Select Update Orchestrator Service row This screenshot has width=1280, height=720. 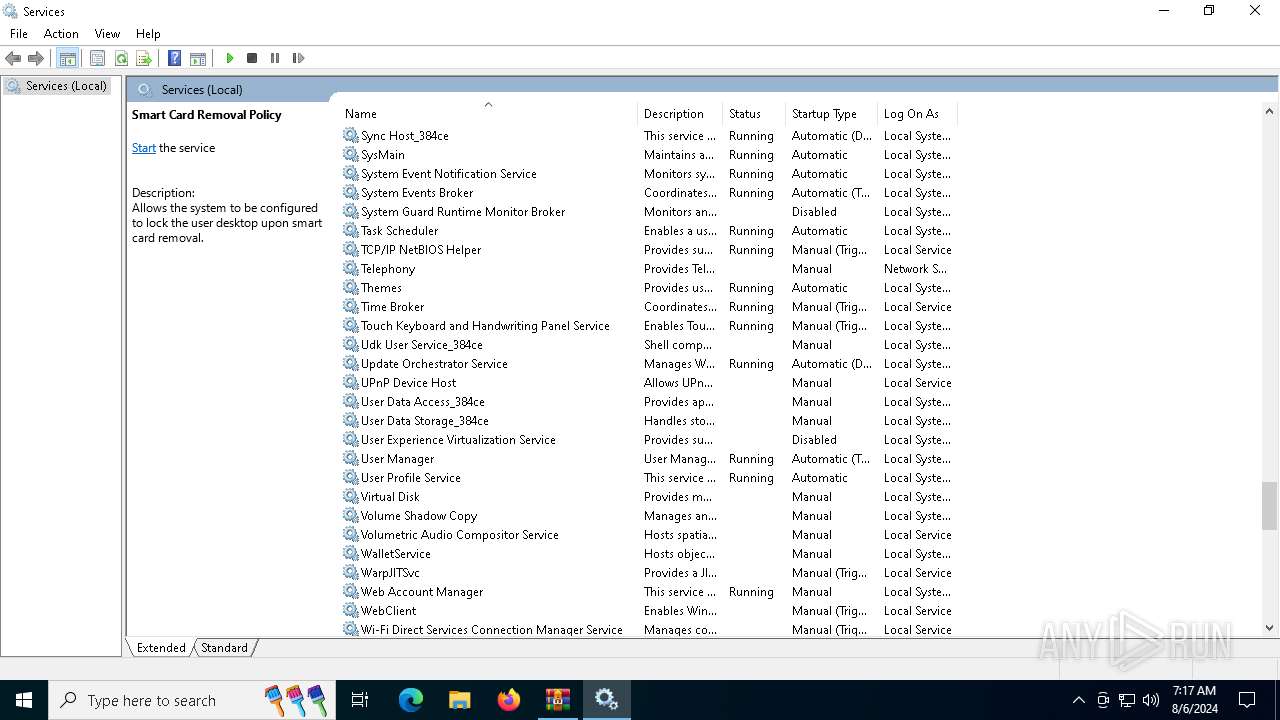pos(648,364)
